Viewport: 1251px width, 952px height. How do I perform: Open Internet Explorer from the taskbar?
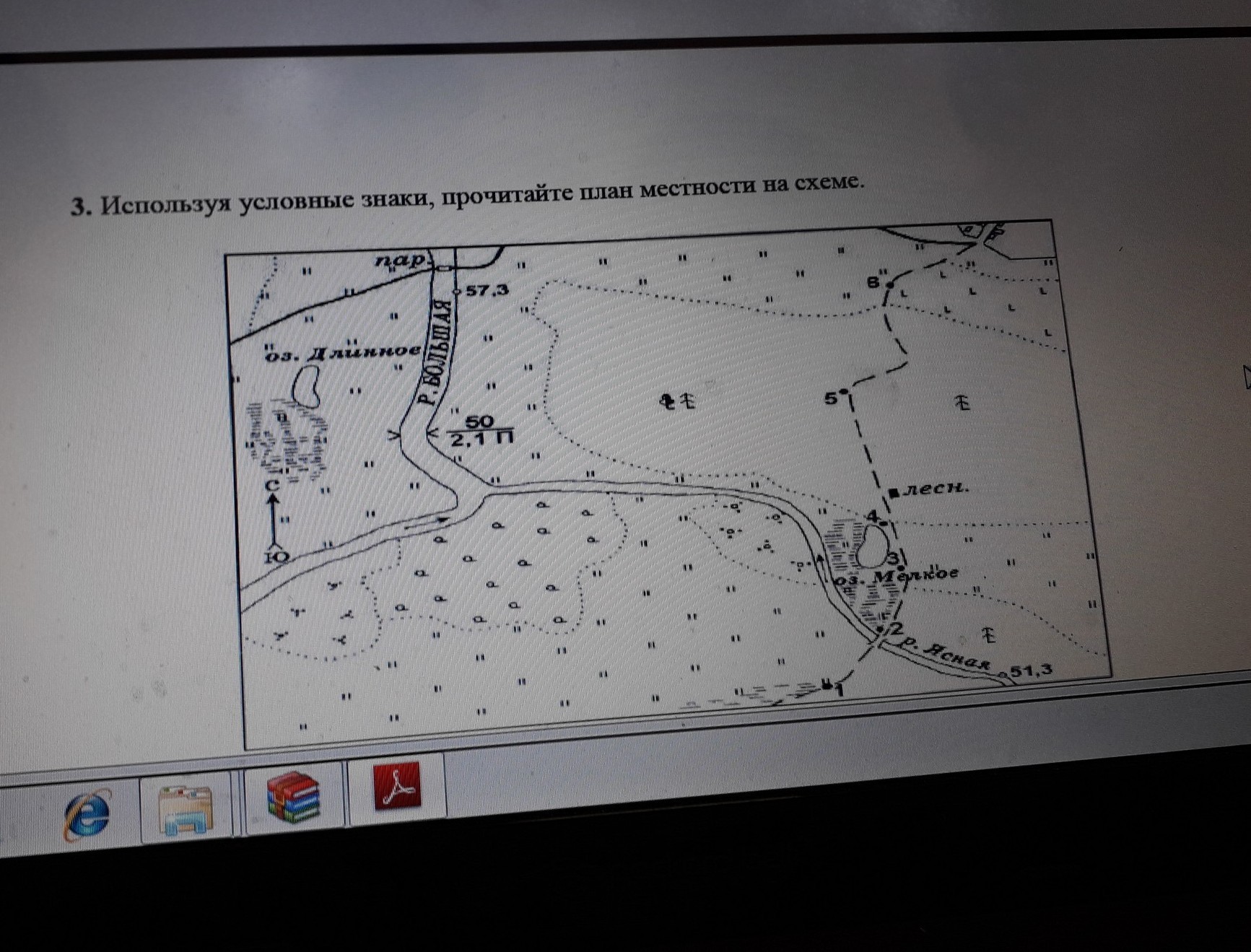point(87,813)
